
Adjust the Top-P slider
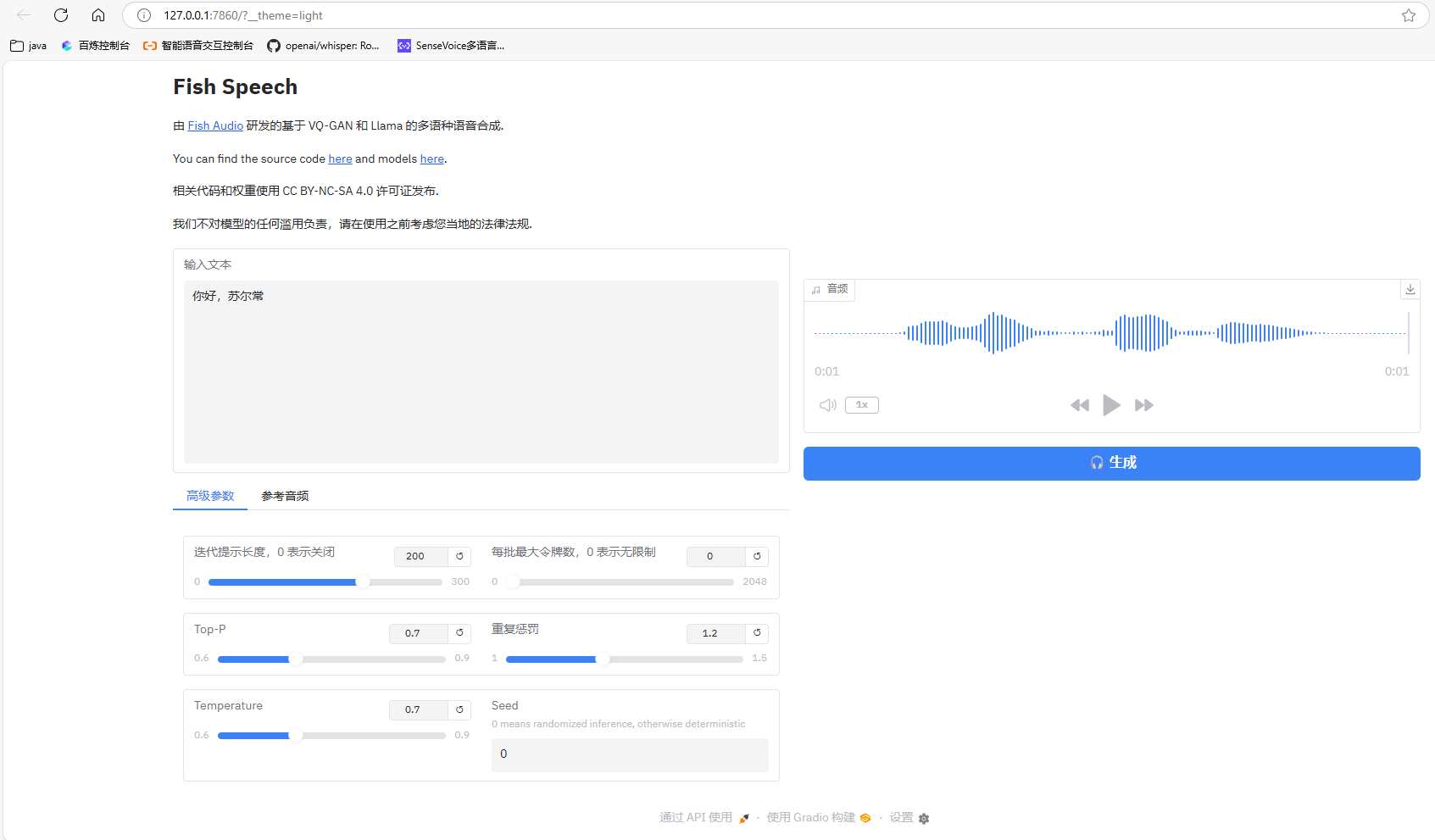[x=331, y=659]
